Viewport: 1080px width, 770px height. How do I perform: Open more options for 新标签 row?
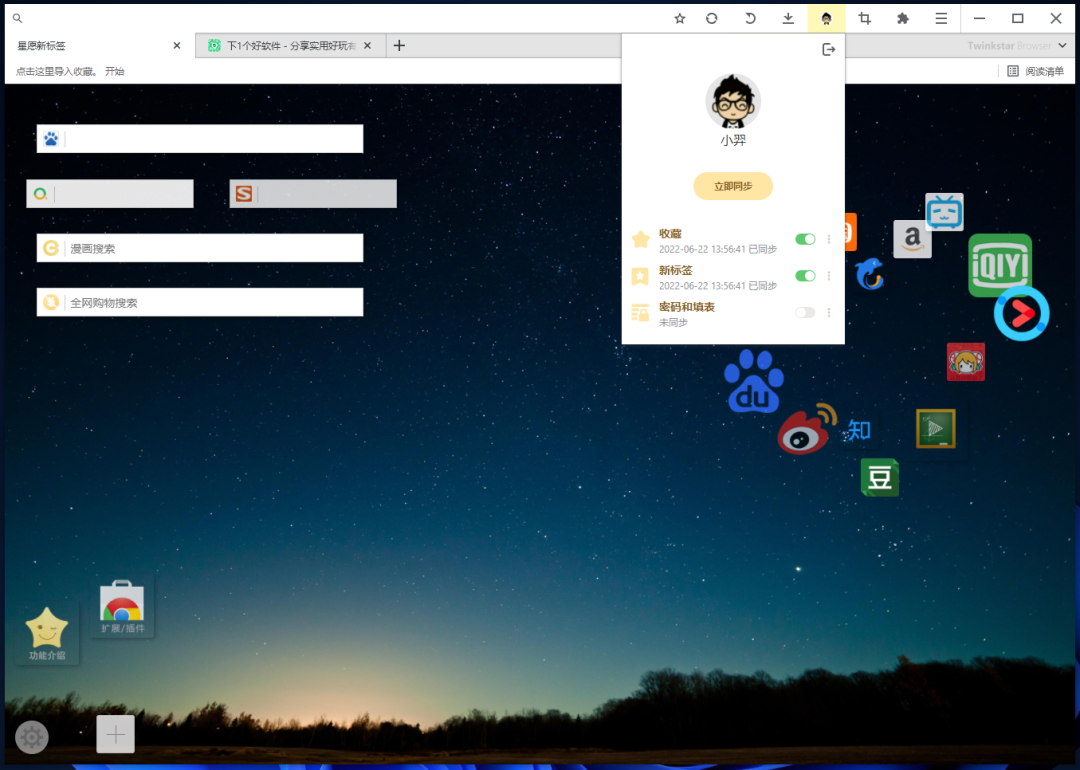829,275
